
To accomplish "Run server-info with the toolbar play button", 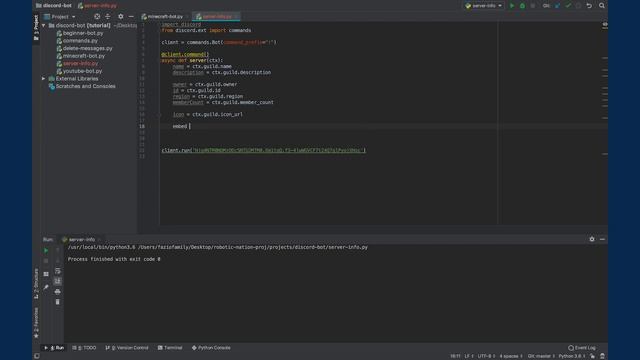I will (x=512, y=6).
